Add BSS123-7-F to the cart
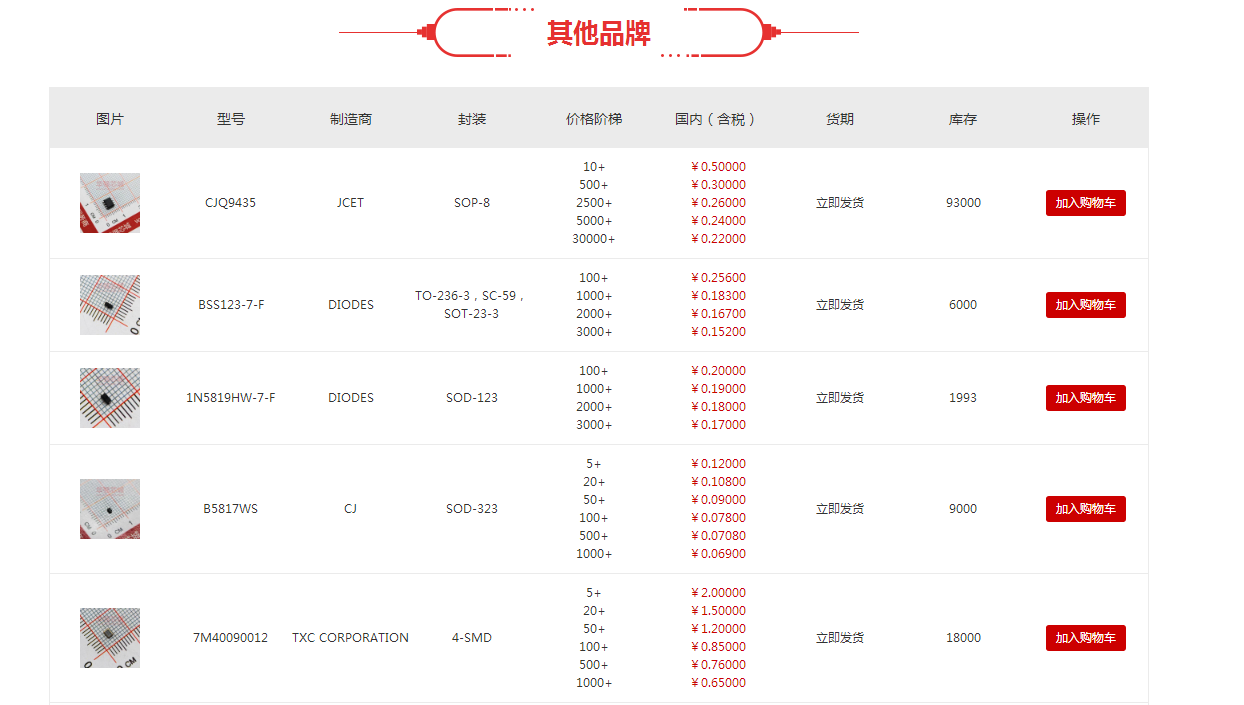1244x705 pixels. tap(1085, 305)
